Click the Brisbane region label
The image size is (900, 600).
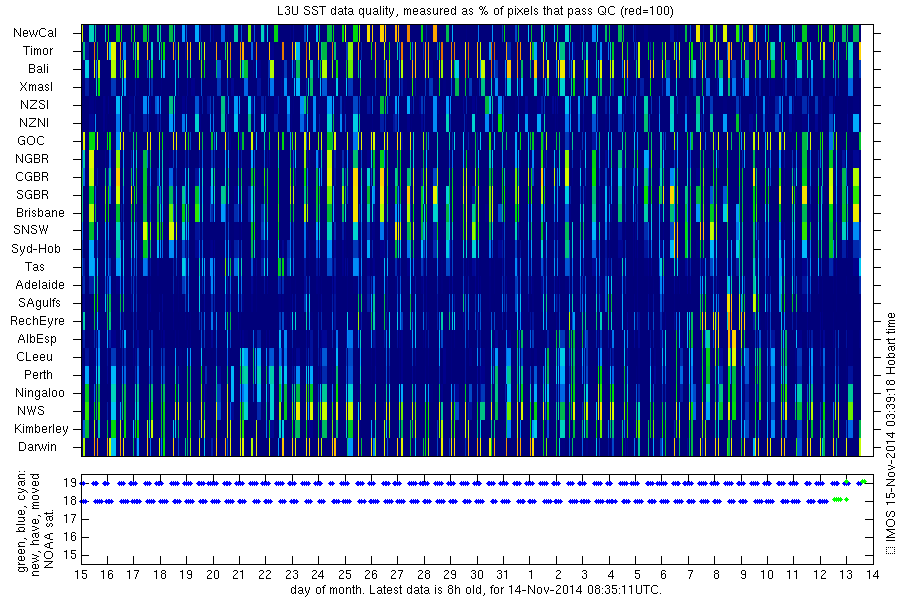[x=40, y=212]
